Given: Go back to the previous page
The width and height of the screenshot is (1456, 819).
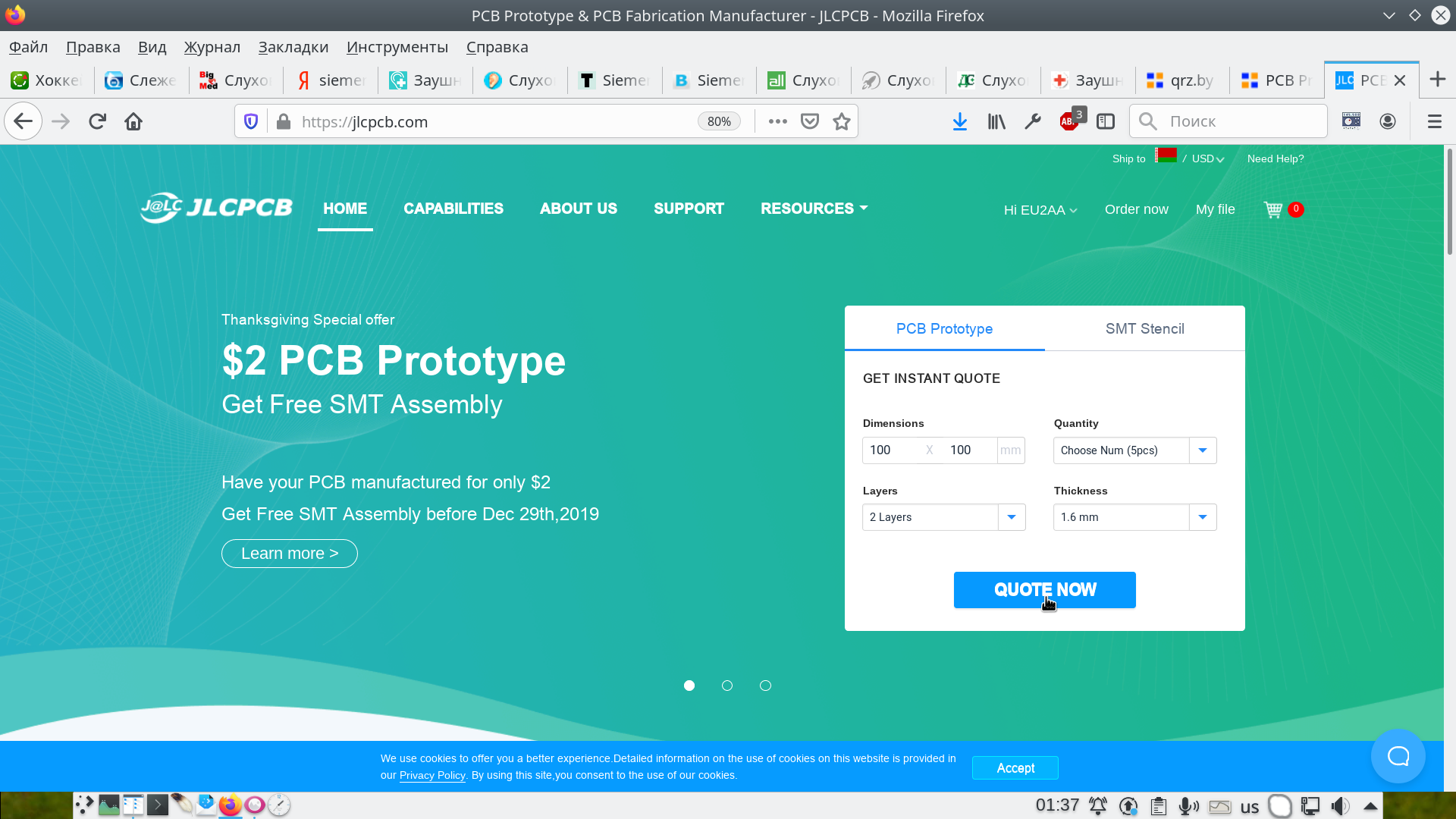Looking at the screenshot, I should pyautogui.click(x=24, y=121).
